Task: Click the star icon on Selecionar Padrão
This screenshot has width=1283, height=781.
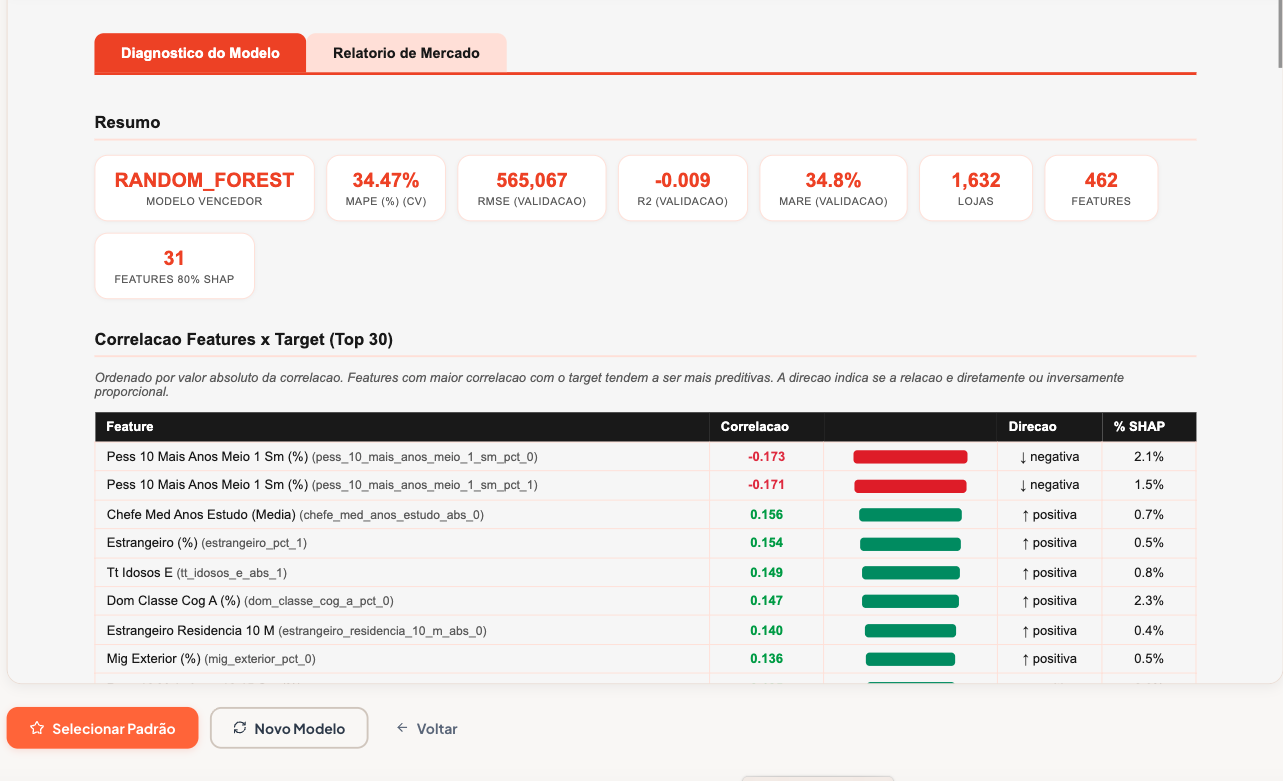Action: (37, 728)
